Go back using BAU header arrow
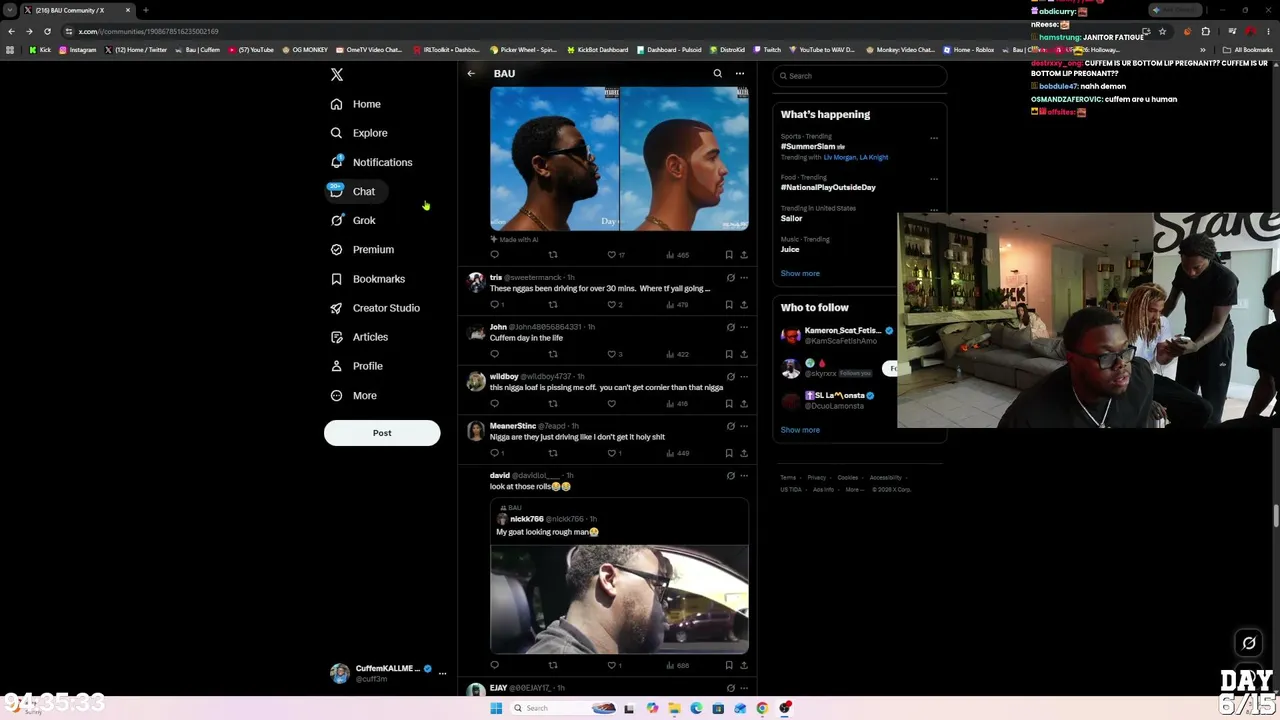The image size is (1280, 720). (471, 73)
